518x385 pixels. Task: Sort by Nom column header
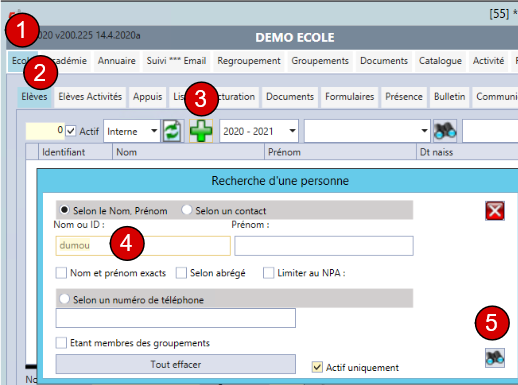click(188, 152)
